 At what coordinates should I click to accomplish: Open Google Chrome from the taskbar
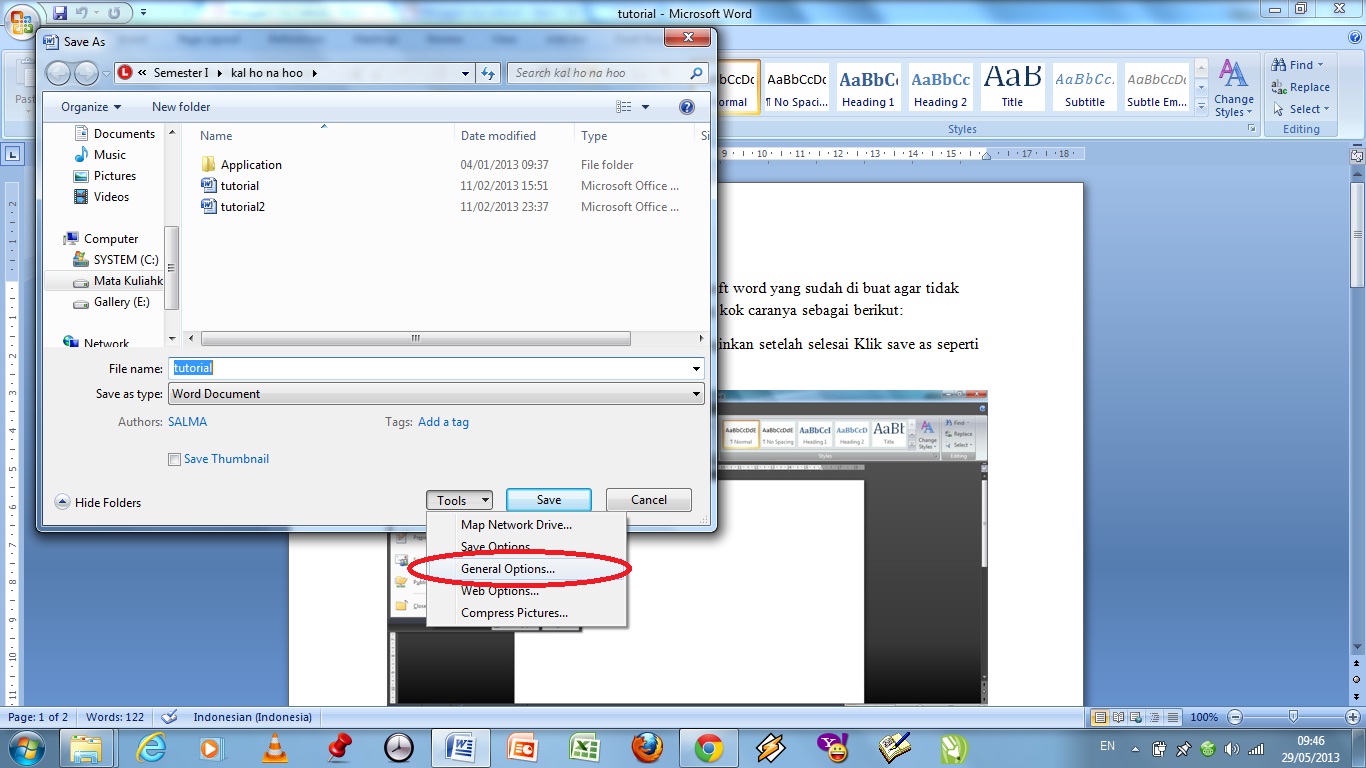(x=709, y=747)
